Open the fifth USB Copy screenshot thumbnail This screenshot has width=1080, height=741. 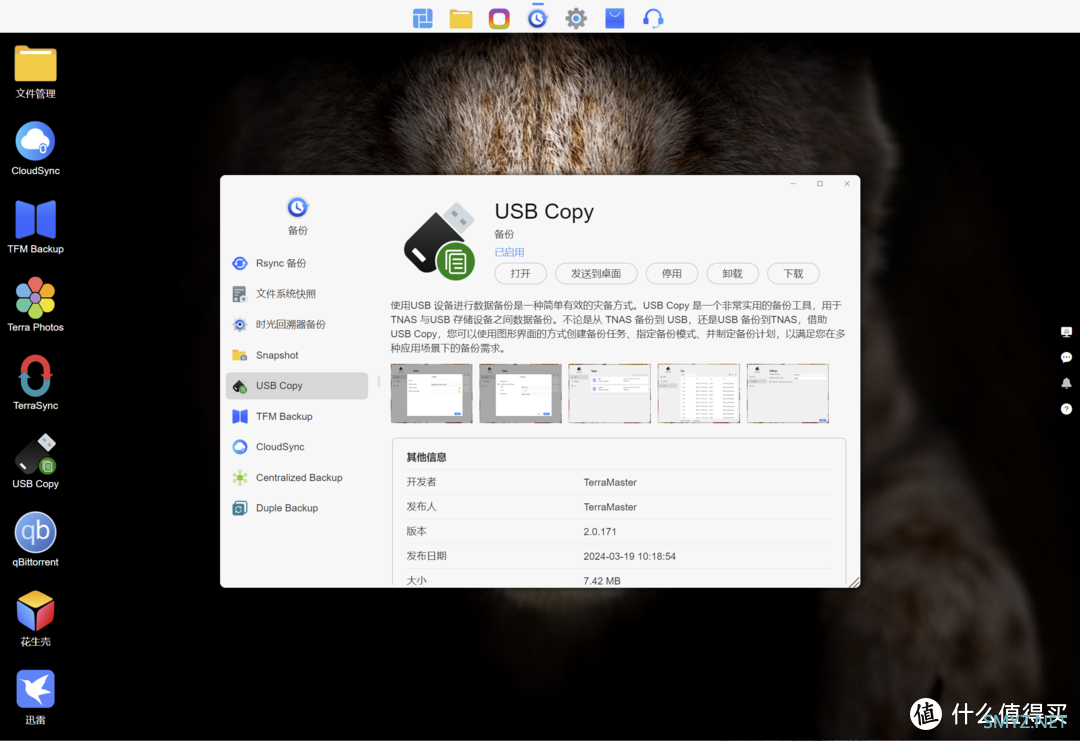788,393
